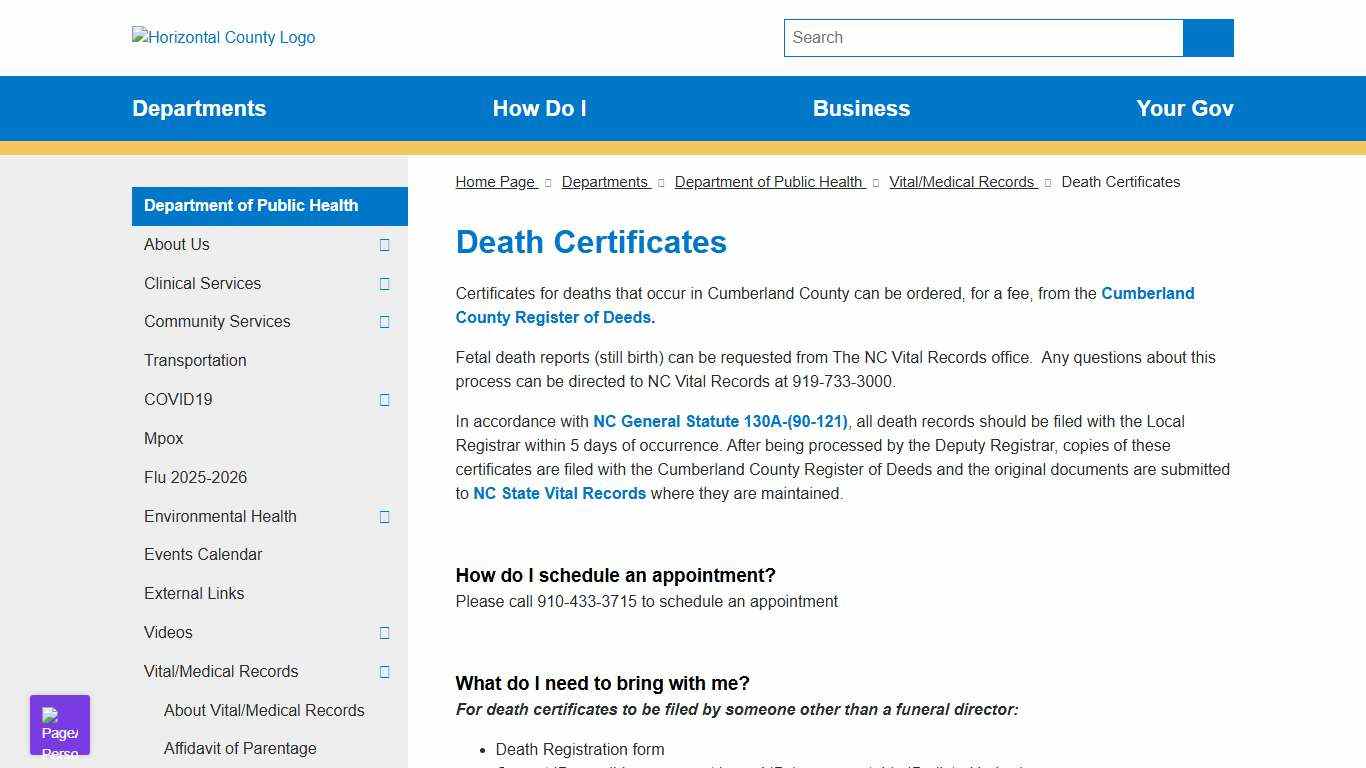Open the NC State Vital Records link
Image resolution: width=1366 pixels, height=768 pixels.
click(x=559, y=493)
